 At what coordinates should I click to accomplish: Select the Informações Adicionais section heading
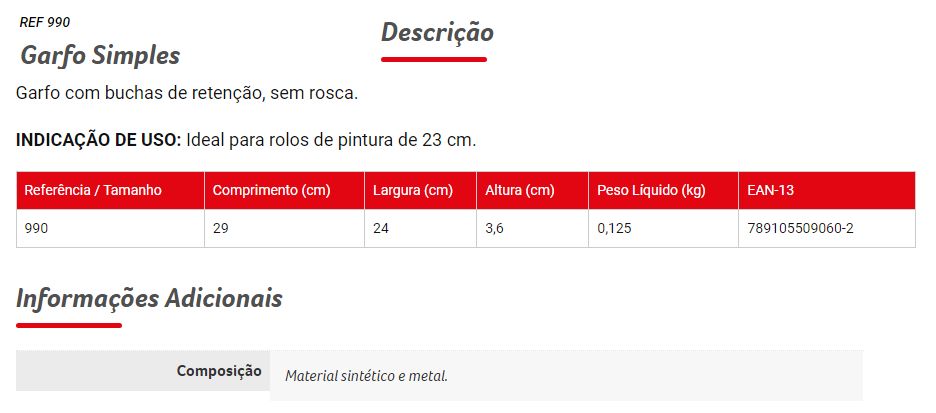point(149,298)
